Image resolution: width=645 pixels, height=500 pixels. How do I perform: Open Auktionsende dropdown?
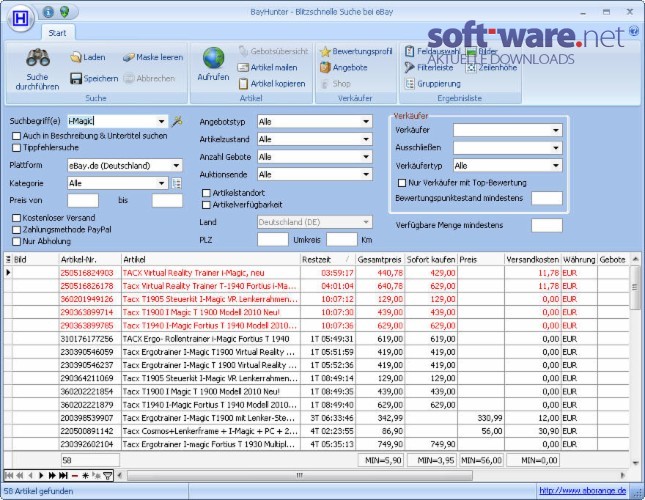point(366,175)
